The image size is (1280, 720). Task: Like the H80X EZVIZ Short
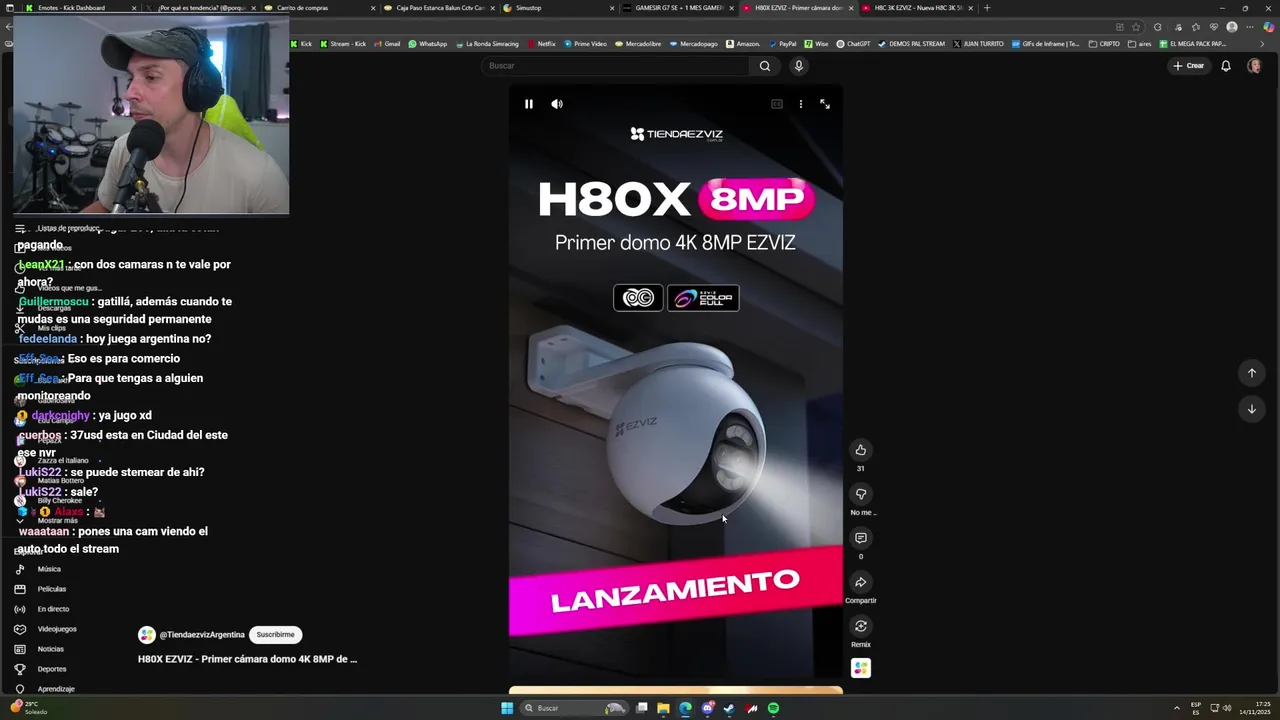click(x=860, y=450)
